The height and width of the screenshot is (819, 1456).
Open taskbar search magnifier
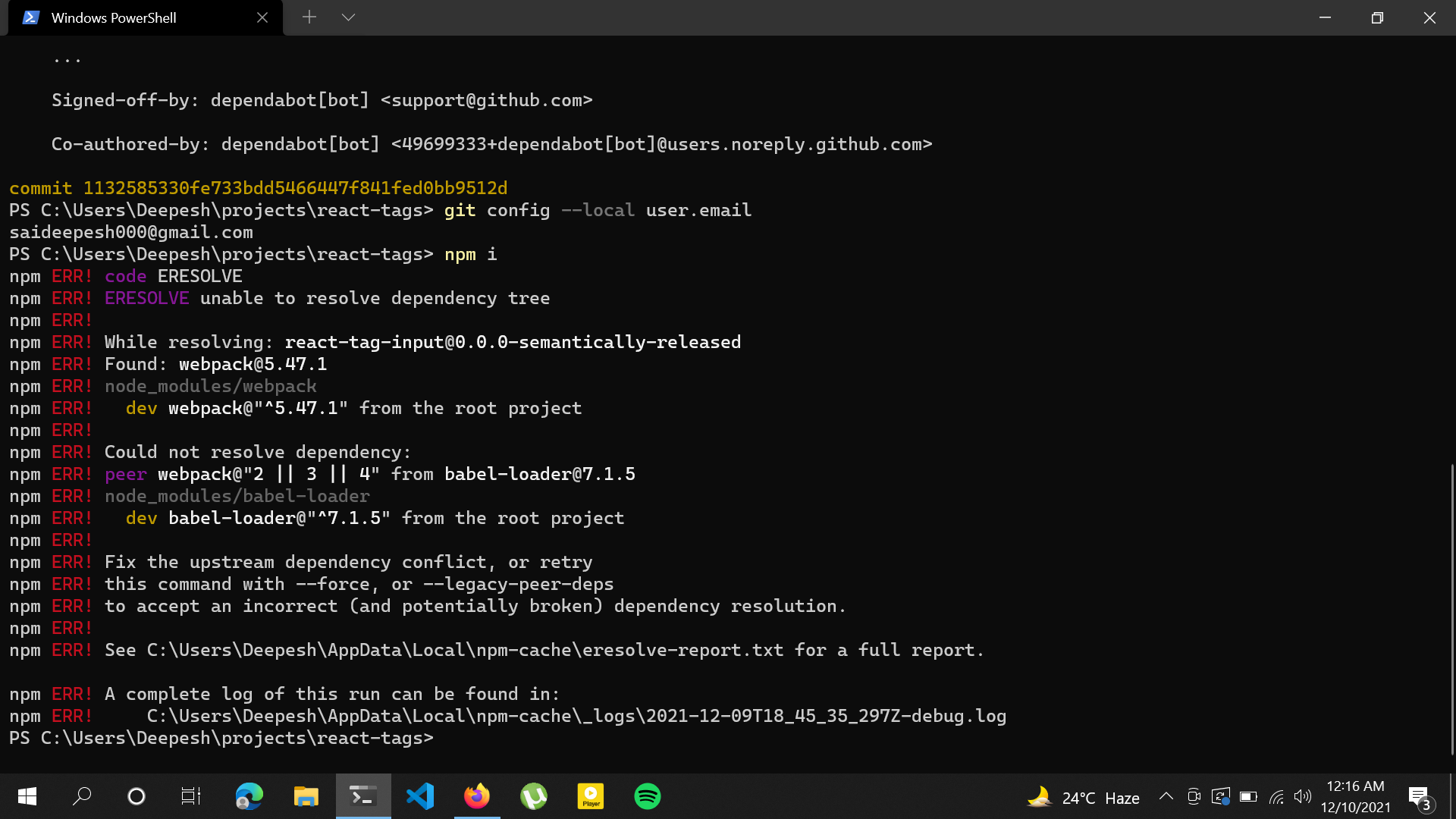pos(82,796)
